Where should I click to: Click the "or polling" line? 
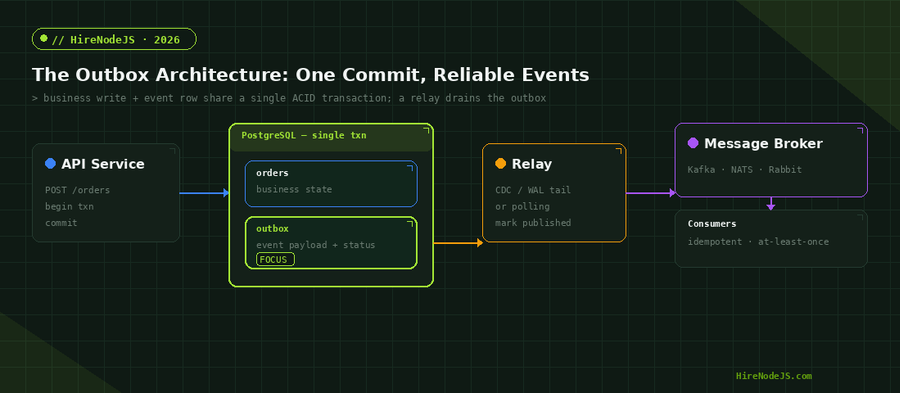point(522,206)
